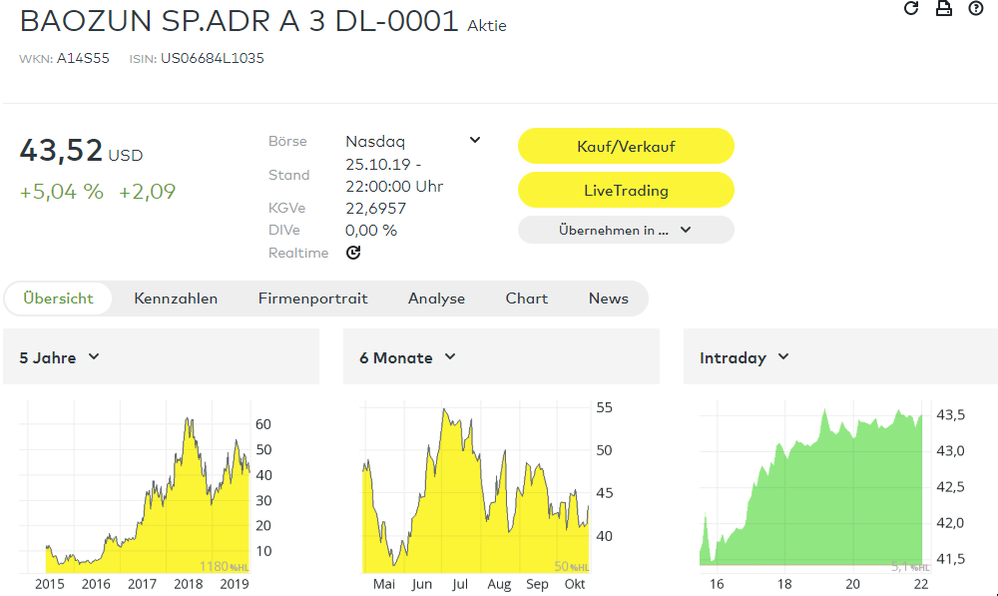Screen dimensions: 998x596
Task: Expand the 6 Monate period dropdown
Action: [450, 357]
